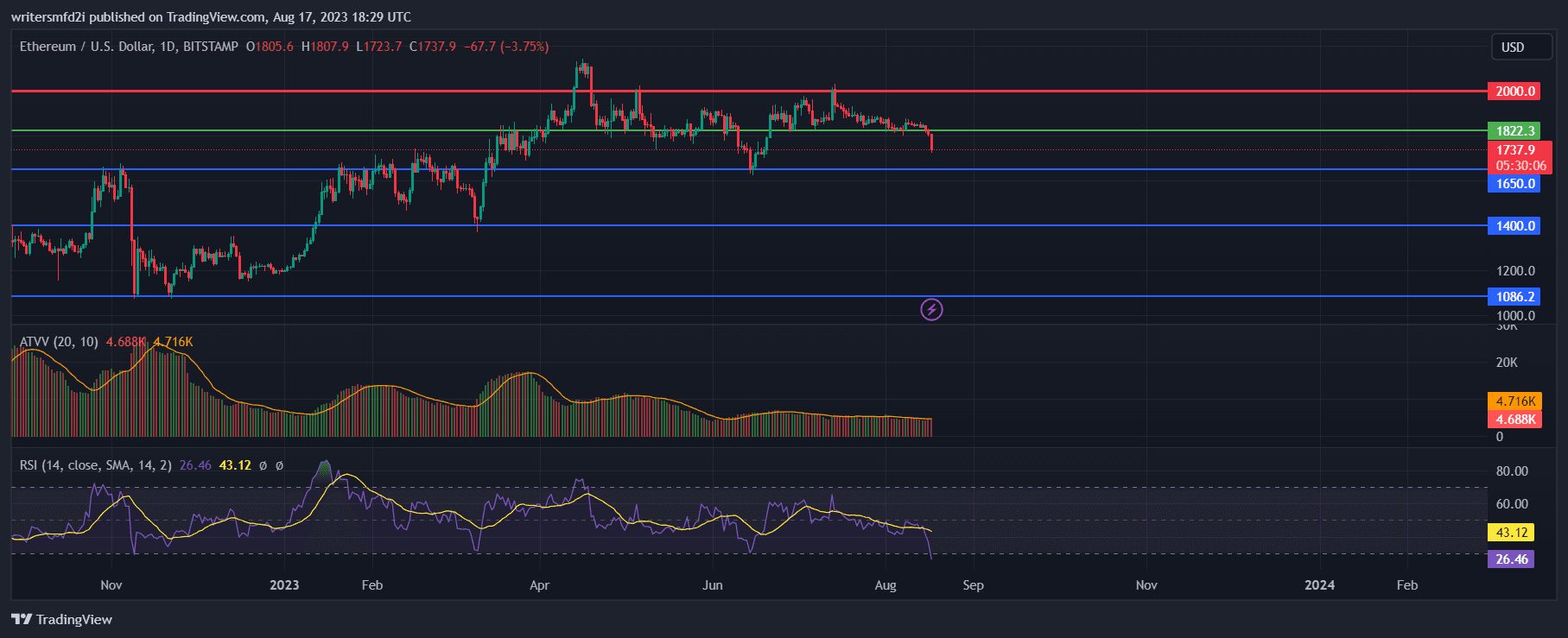Select the green 1822.3 price label
Viewport: 1568px width, 638px height.
[x=1514, y=131]
